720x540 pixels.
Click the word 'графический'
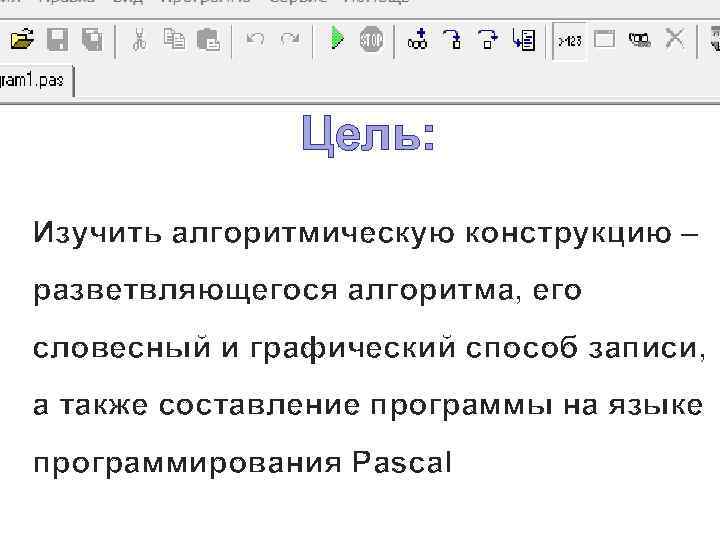point(353,349)
